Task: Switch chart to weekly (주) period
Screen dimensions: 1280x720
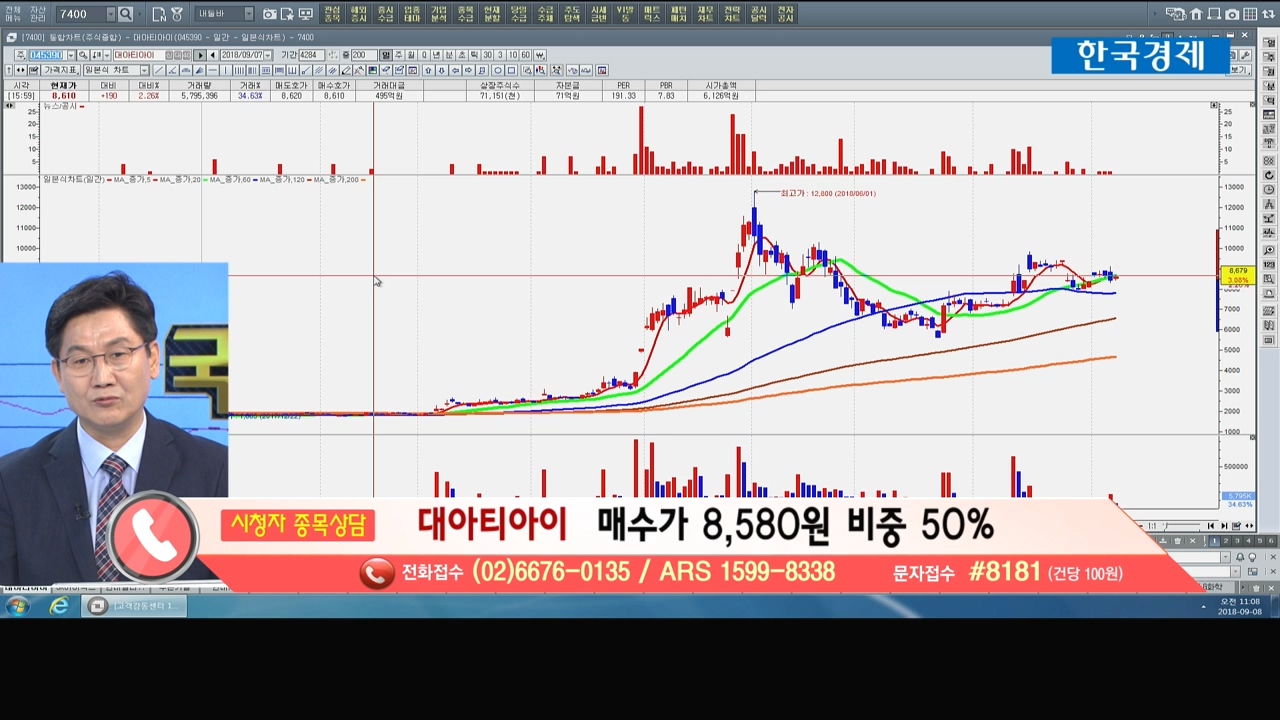Action: coord(399,55)
